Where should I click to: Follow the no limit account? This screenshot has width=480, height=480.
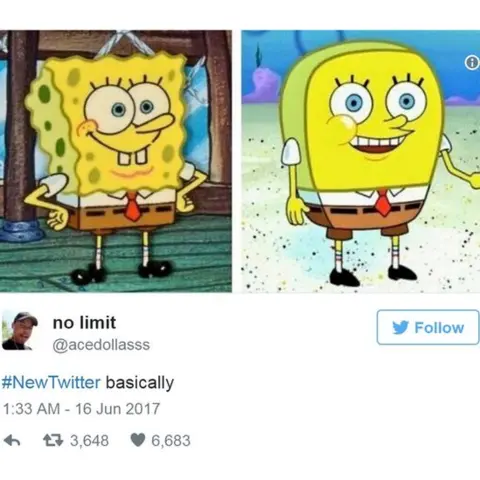(428, 327)
